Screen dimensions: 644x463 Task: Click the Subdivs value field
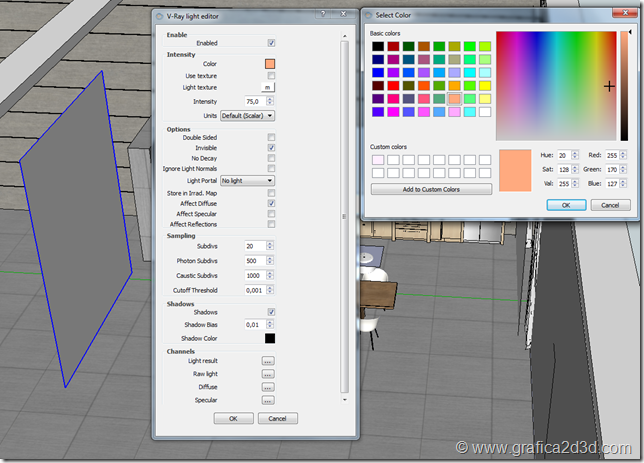click(255, 246)
